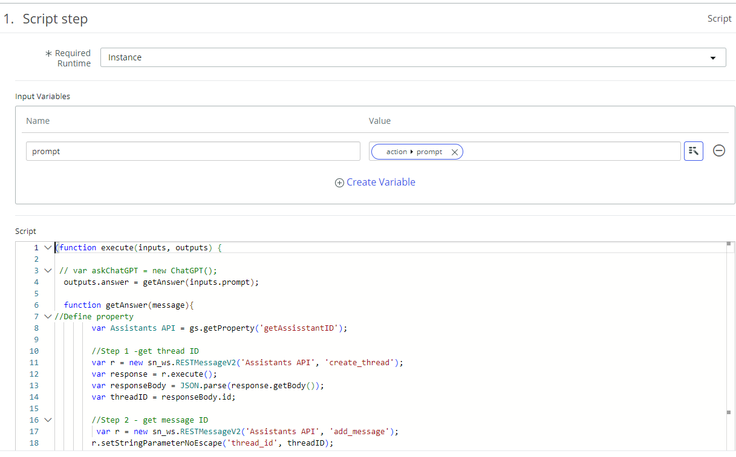Click the //Step 1 -get thread ID comment
This screenshot has height=457, width=736.
click(x=145, y=351)
